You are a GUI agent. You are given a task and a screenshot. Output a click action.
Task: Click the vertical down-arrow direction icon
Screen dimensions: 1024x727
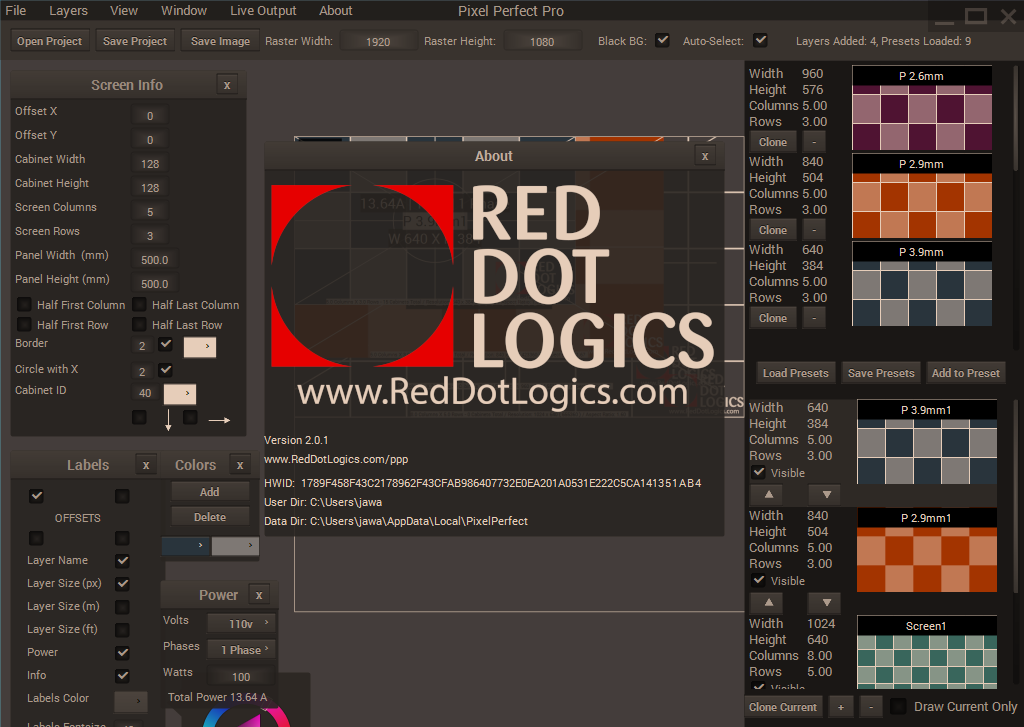pyautogui.click(x=168, y=420)
